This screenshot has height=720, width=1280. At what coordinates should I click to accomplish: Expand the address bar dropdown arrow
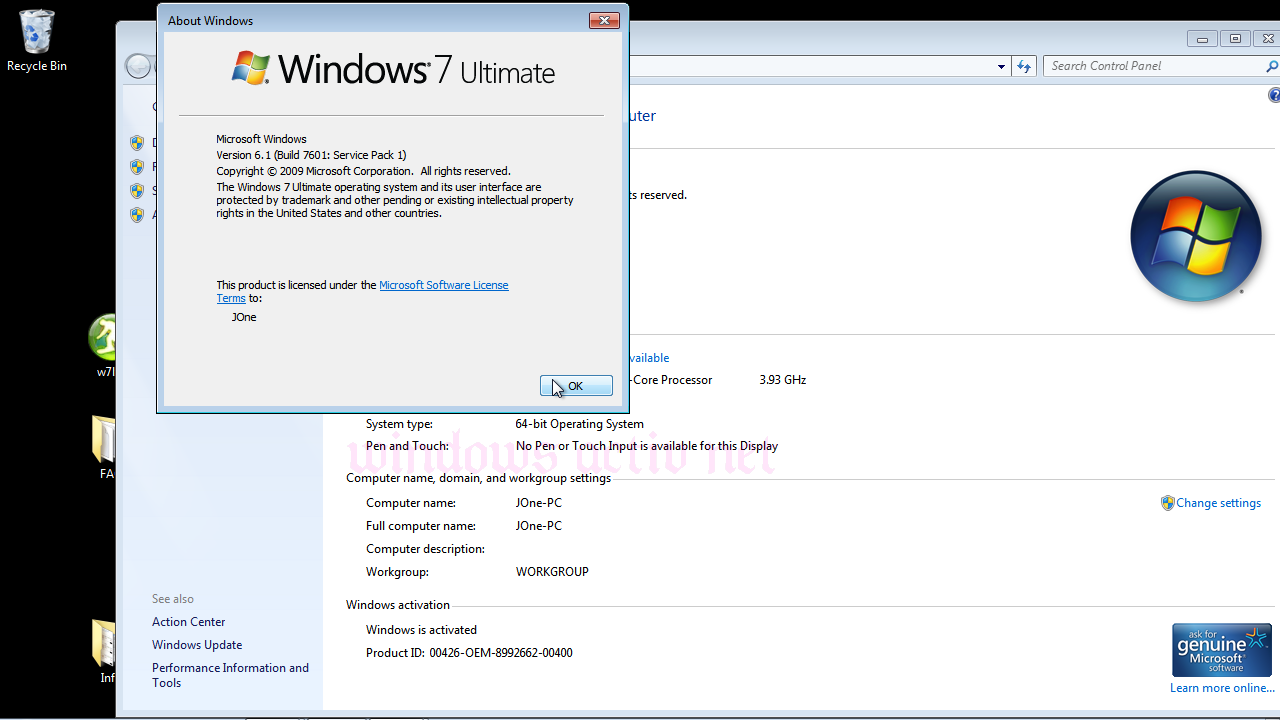point(1001,67)
